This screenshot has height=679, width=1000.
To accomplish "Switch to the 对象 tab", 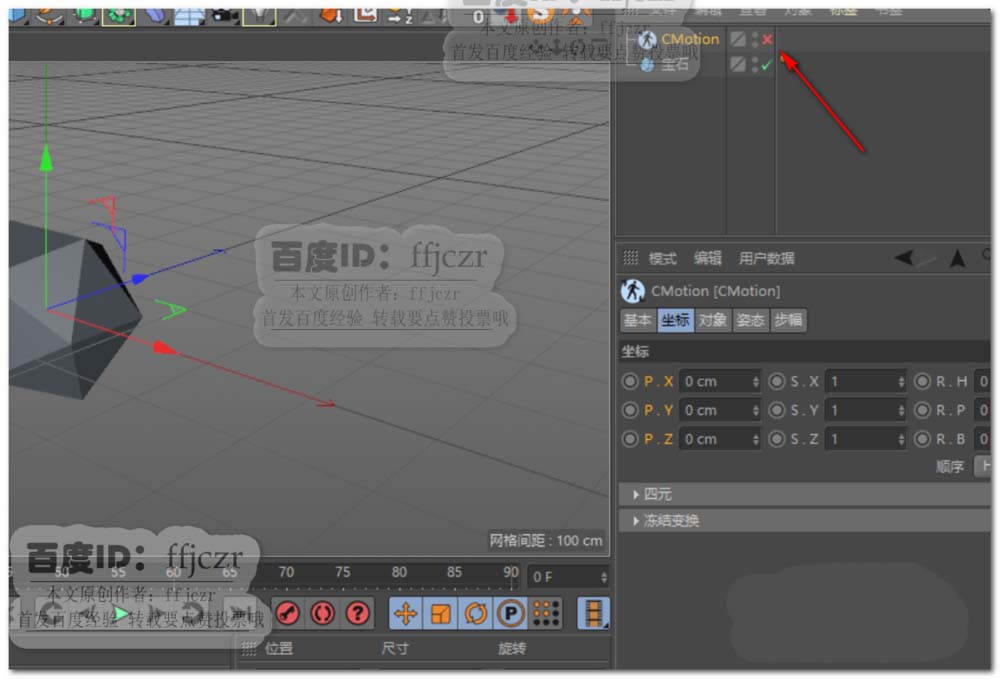I will pyautogui.click(x=712, y=320).
